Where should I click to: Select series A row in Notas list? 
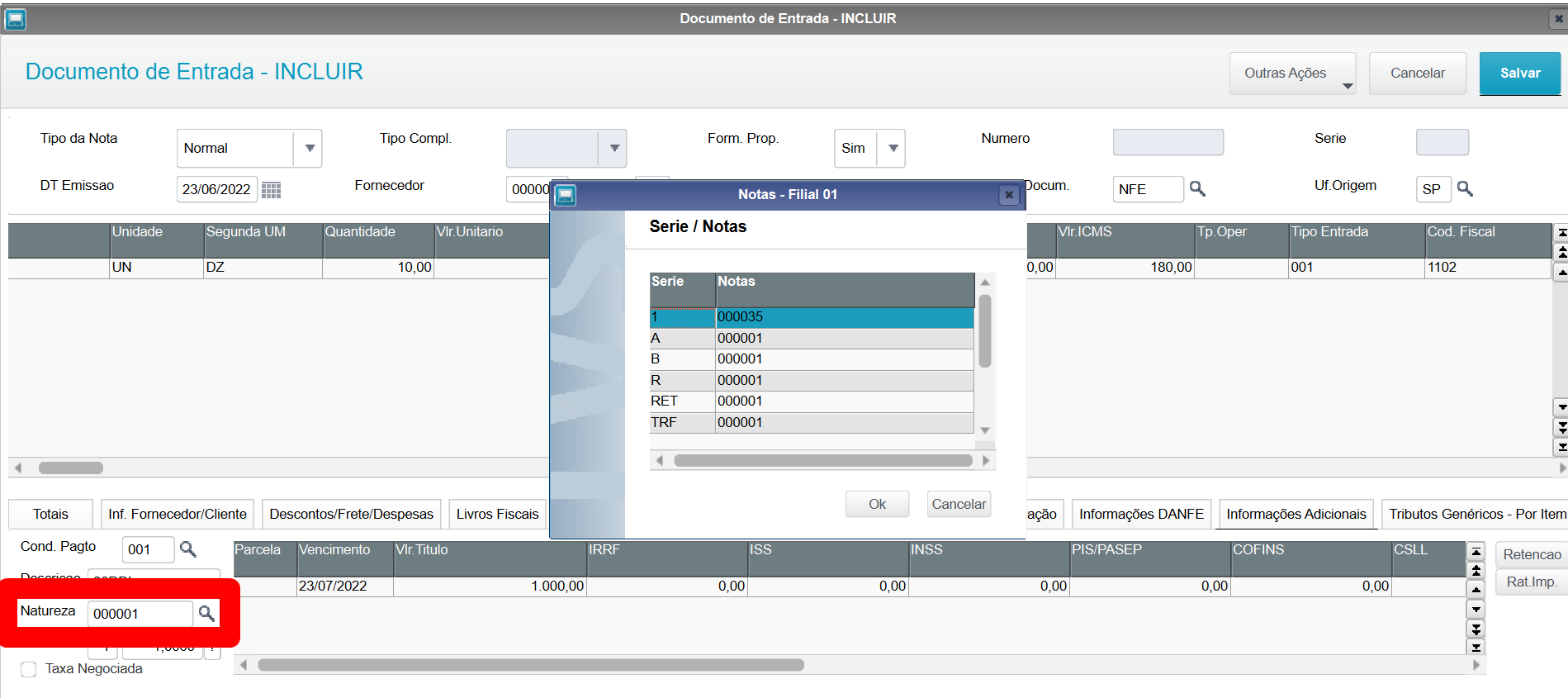click(812, 338)
